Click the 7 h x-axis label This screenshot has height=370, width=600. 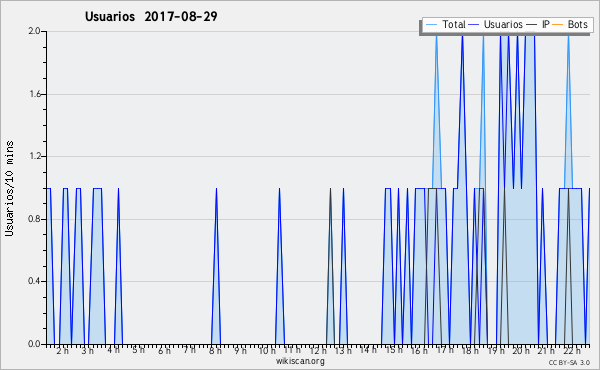point(189,350)
